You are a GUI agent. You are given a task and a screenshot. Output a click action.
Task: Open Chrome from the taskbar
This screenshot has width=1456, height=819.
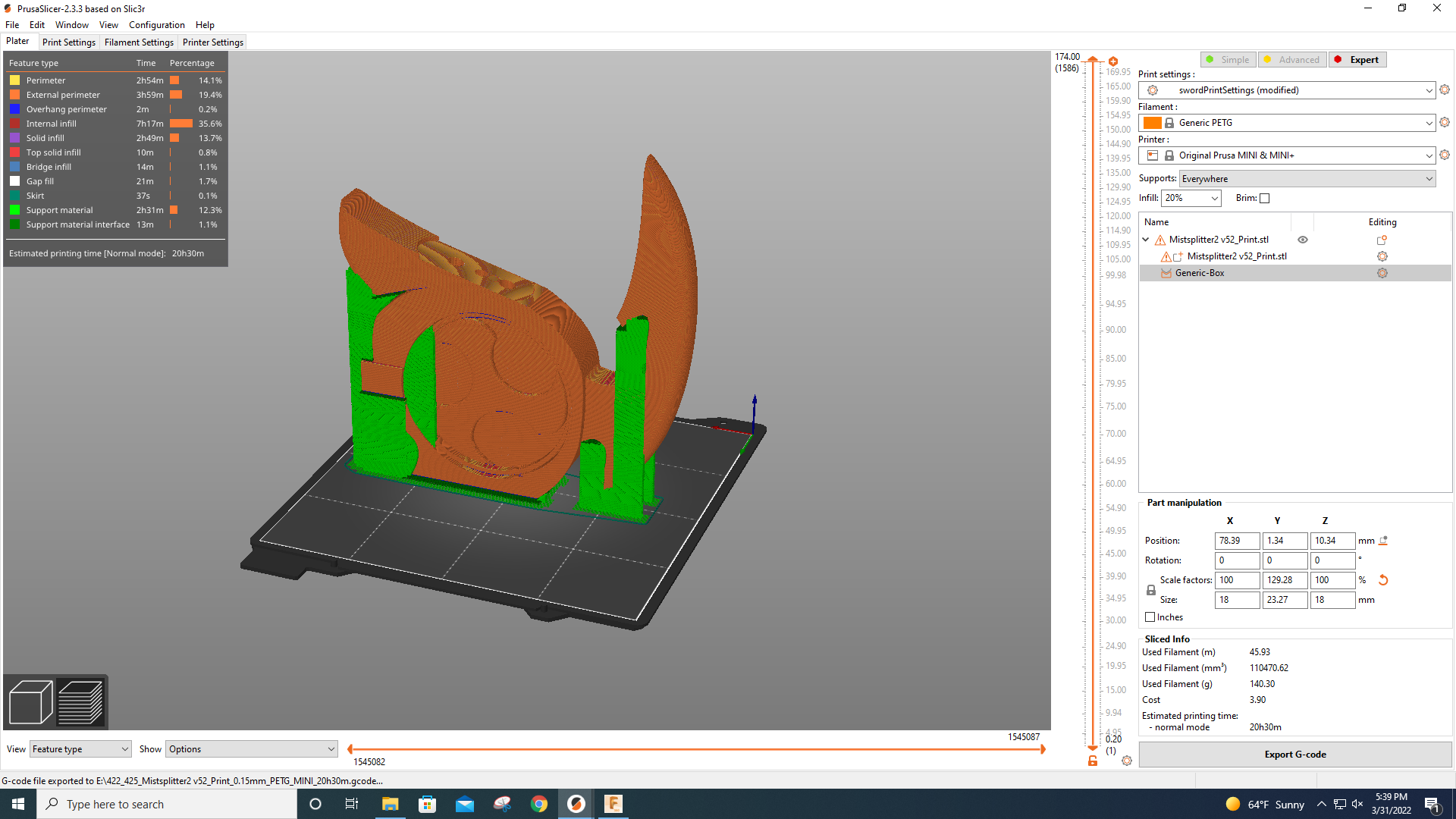pyautogui.click(x=539, y=804)
